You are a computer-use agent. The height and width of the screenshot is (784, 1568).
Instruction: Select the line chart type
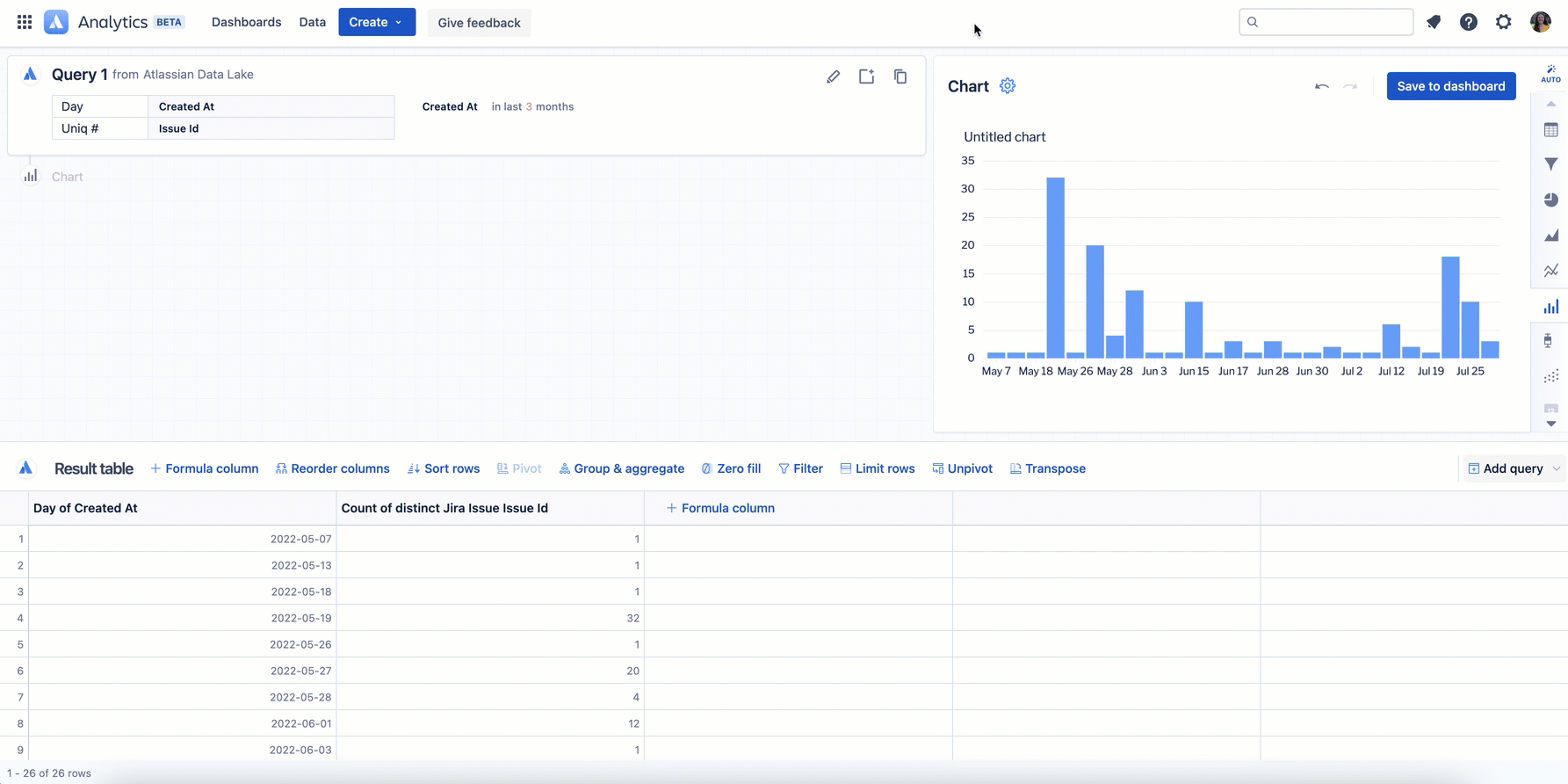pyautogui.click(x=1551, y=271)
